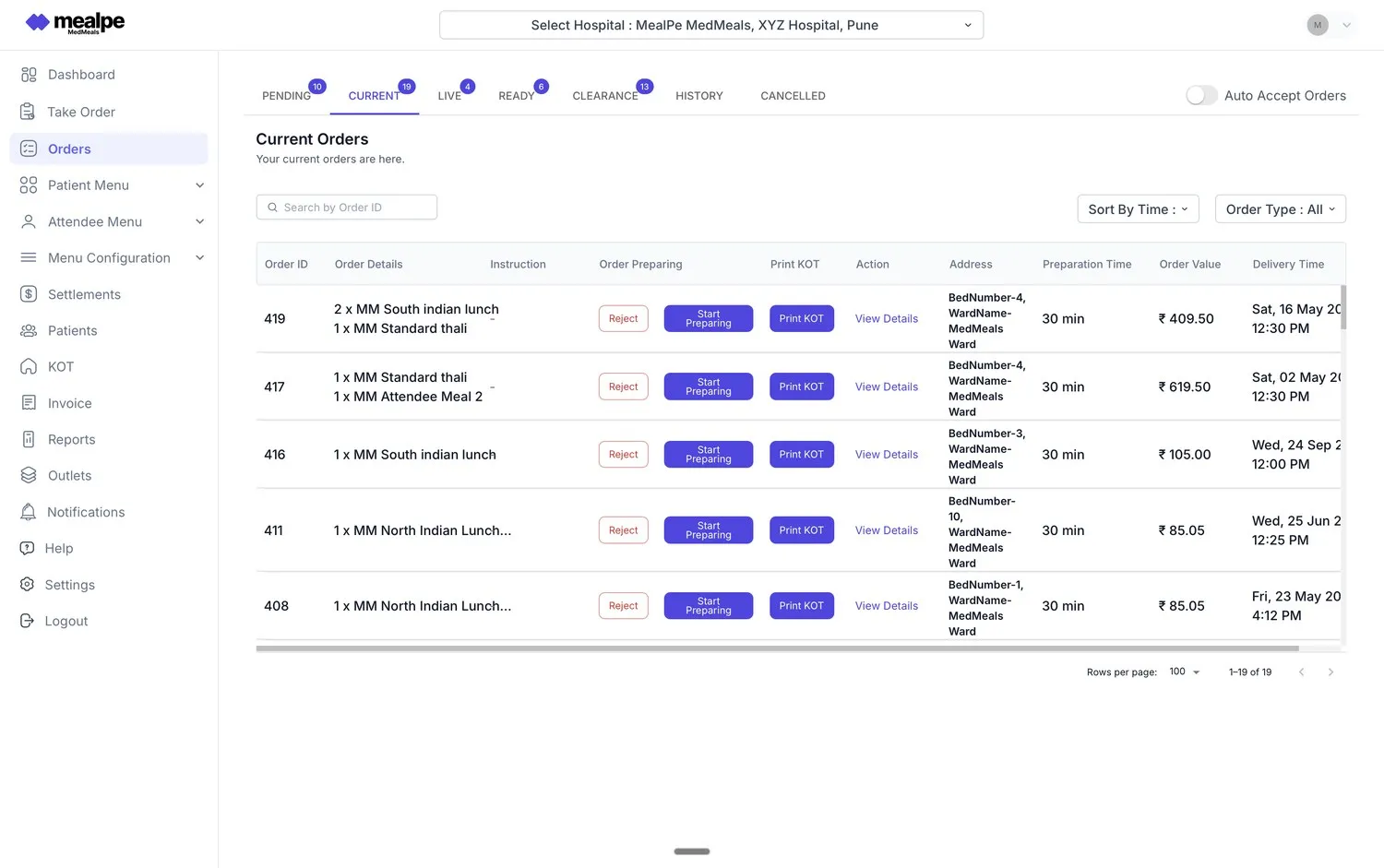Screen dimensions: 1384x868
Task: Reject order 416
Action: pos(624,455)
